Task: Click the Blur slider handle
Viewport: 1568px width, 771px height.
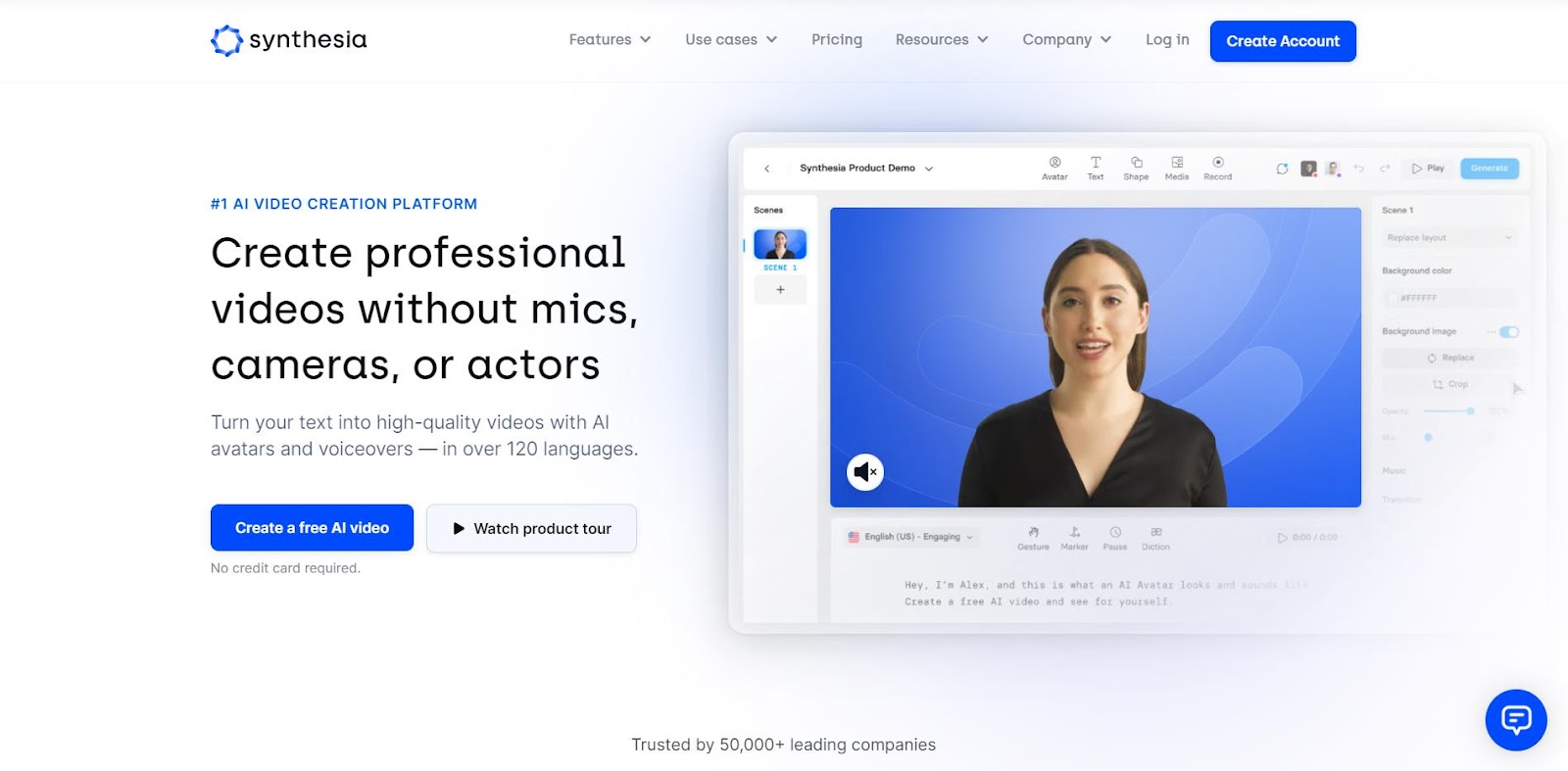Action: click(1428, 438)
